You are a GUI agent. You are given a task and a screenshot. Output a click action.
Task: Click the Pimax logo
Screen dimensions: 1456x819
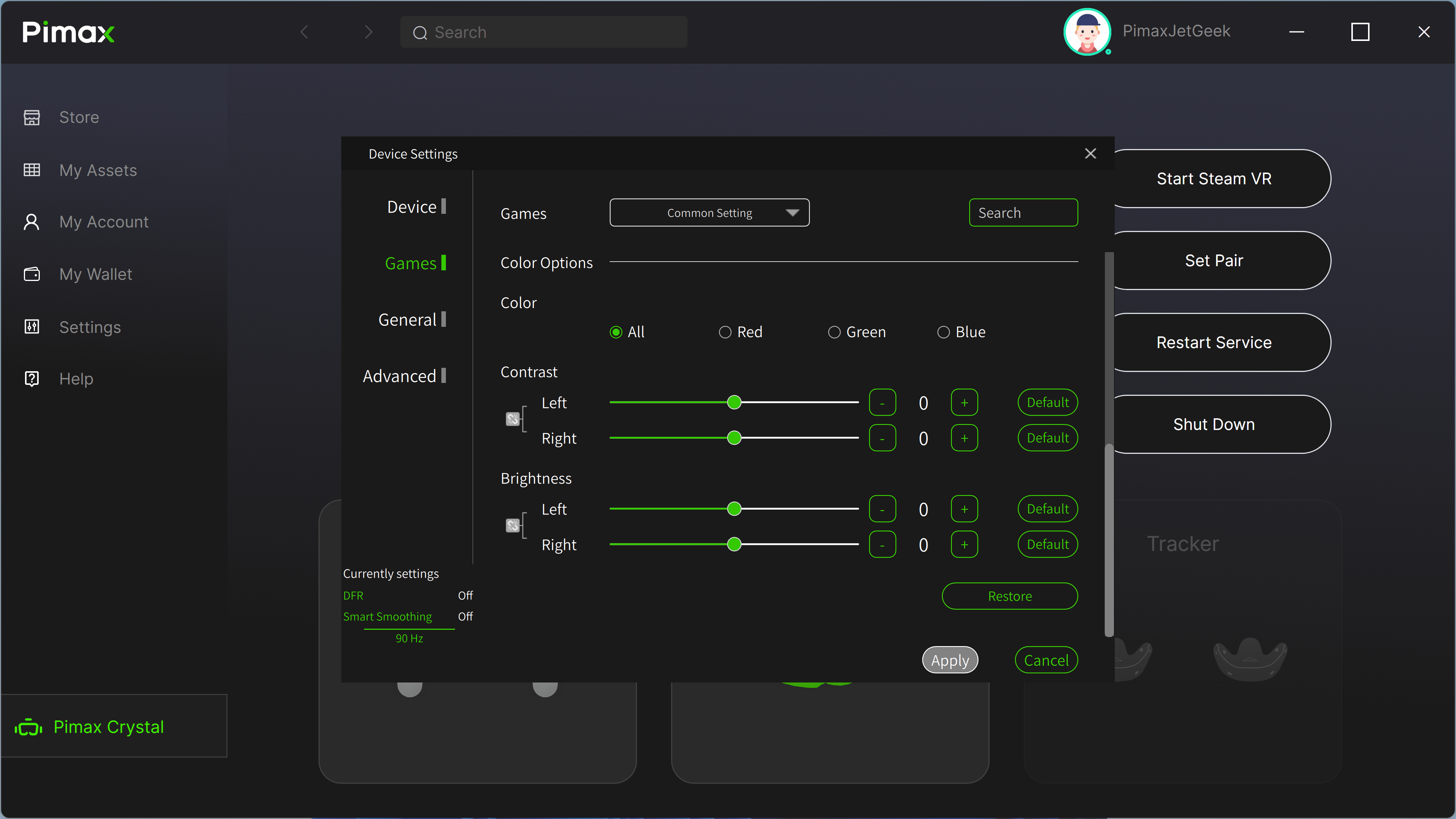(68, 32)
